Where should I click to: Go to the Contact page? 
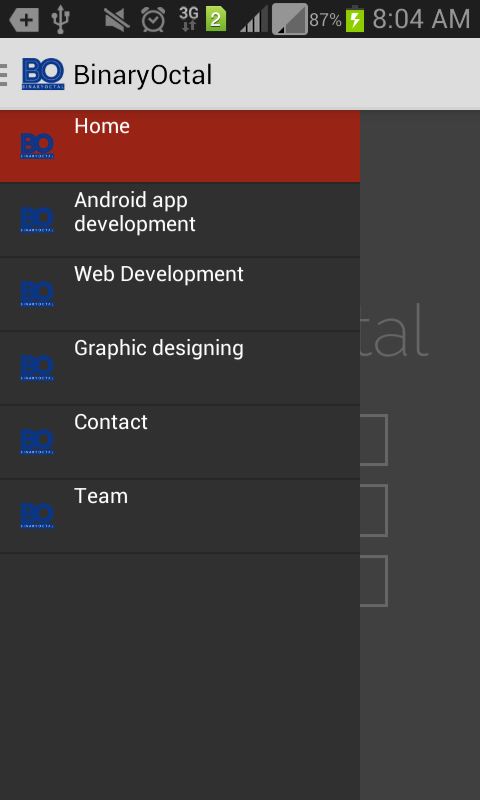[180, 442]
